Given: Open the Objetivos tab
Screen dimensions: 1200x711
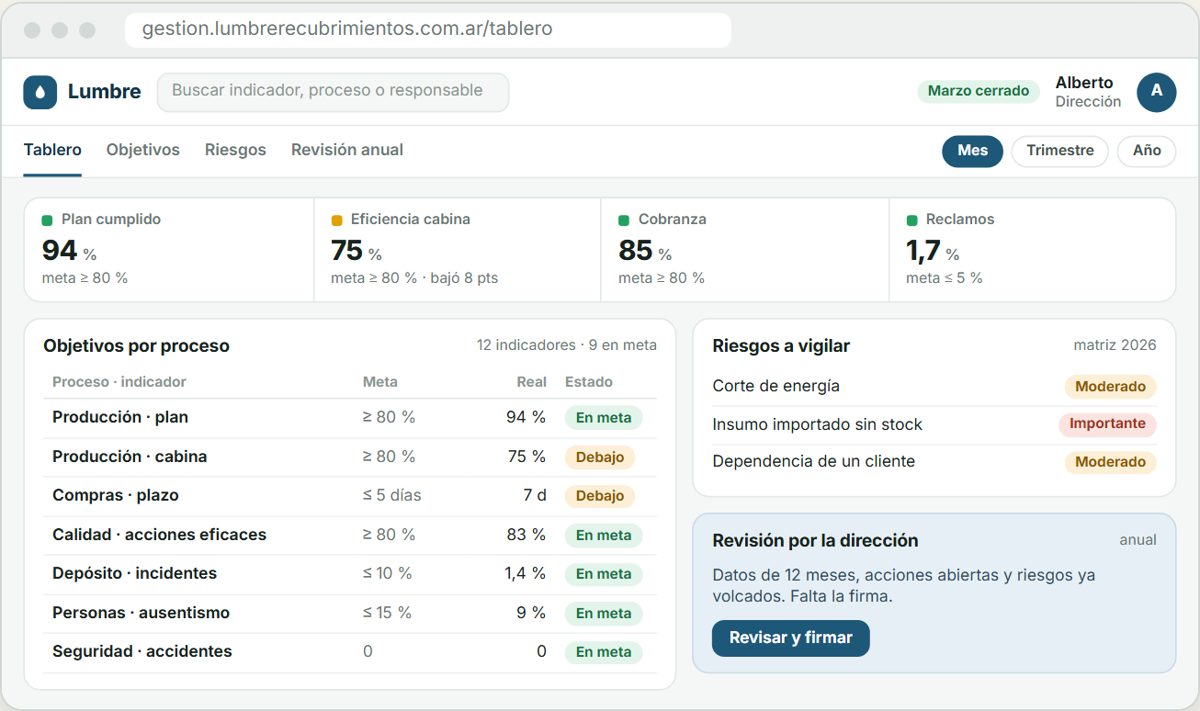Looking at the screenshot, I should [x=143, y=150].
